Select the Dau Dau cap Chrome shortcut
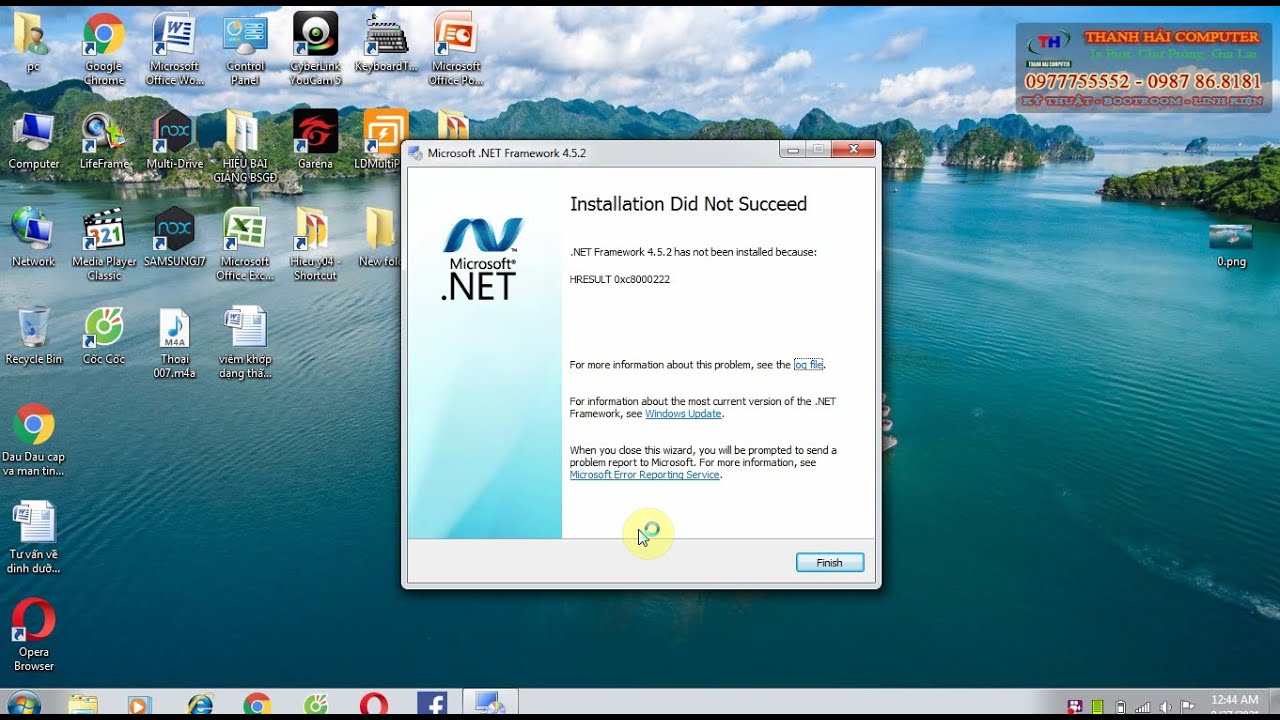 [x=33, y=440]
